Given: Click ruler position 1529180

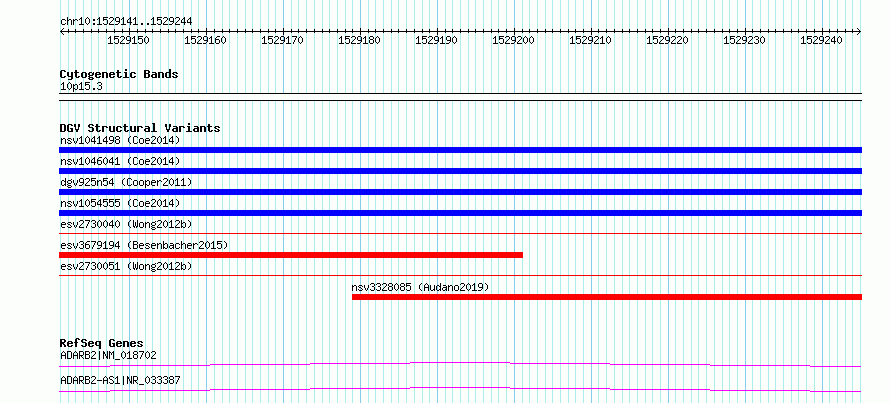Looking at the screenshot, I should coord(359,40).
